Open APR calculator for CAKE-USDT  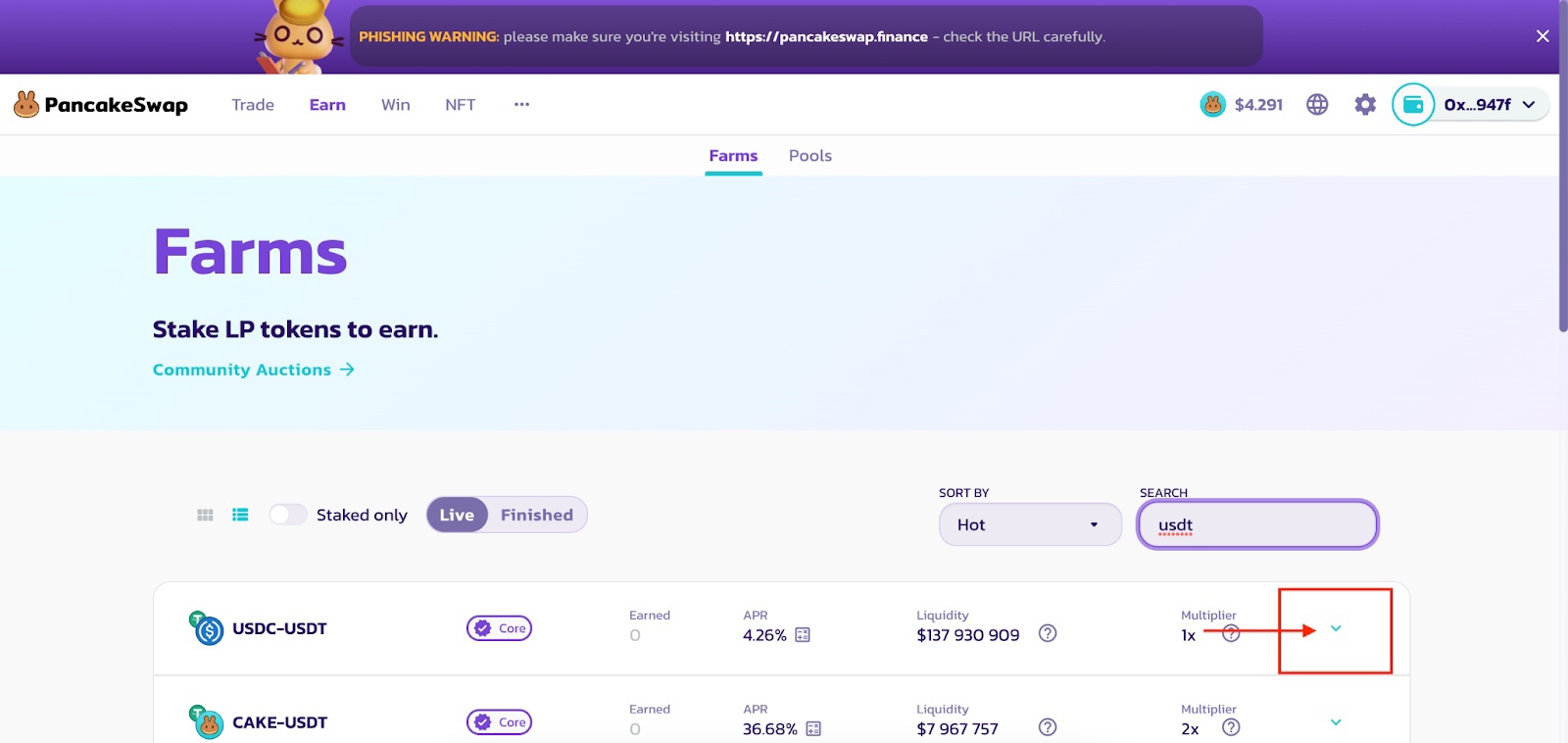click(813, 728)
